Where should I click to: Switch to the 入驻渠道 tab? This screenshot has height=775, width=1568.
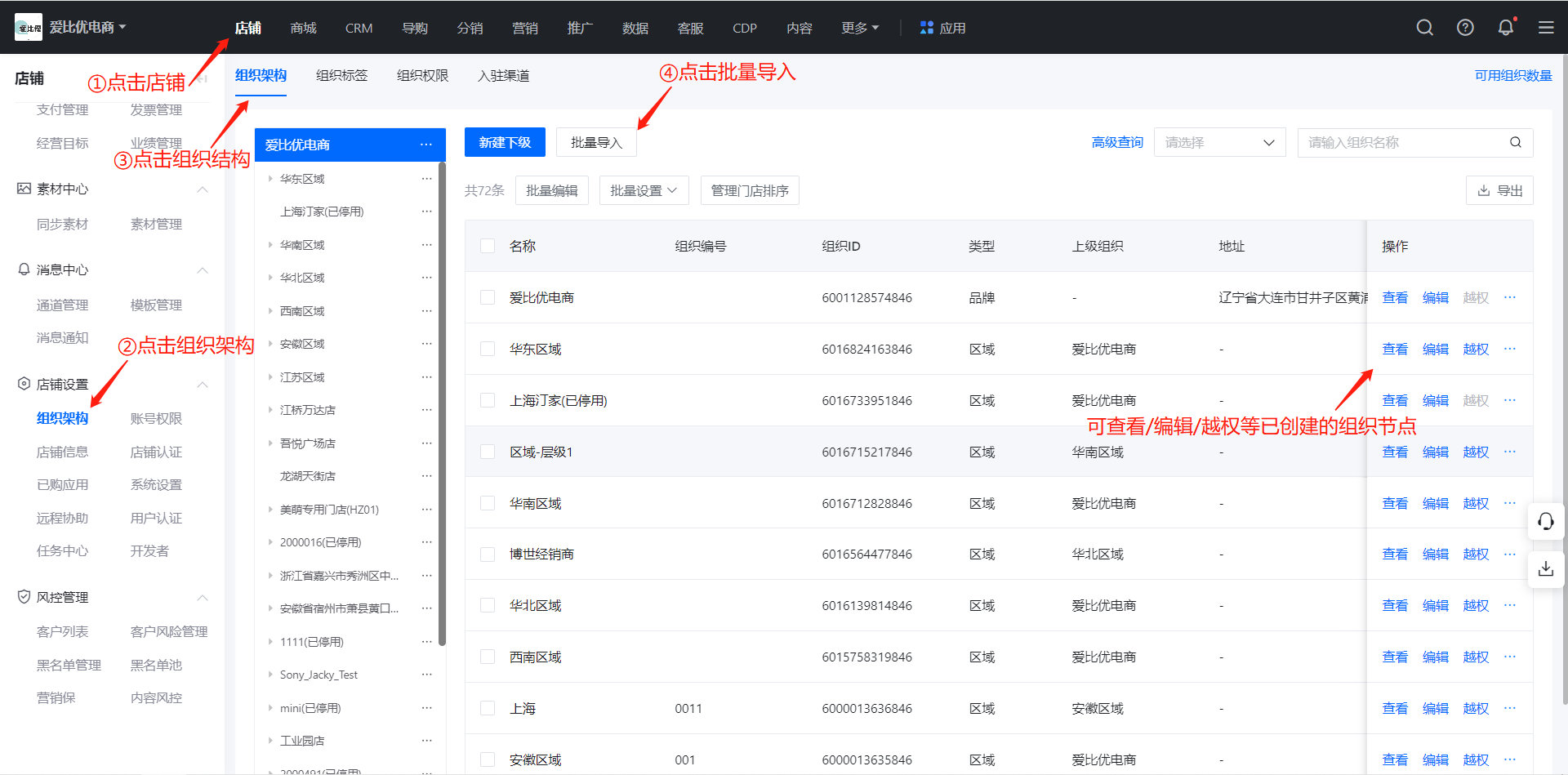[503, 75]
